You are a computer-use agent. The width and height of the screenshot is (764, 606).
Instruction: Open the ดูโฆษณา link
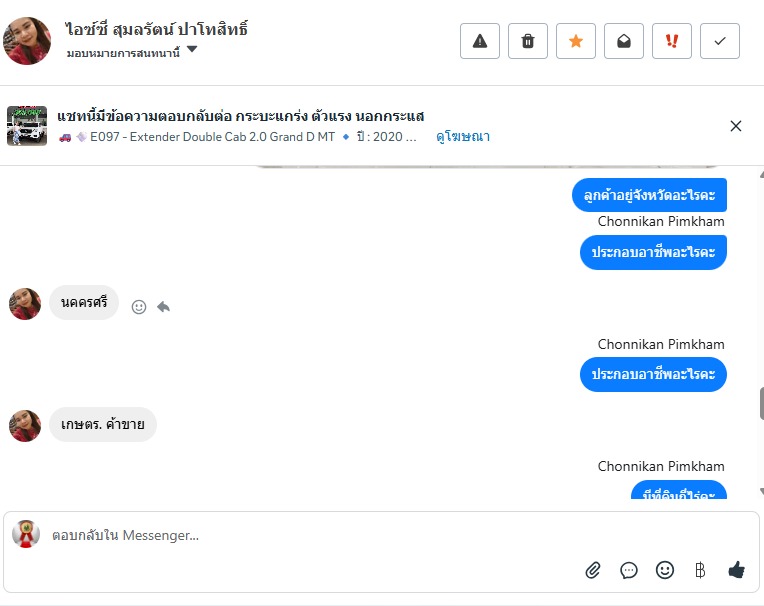463,137
